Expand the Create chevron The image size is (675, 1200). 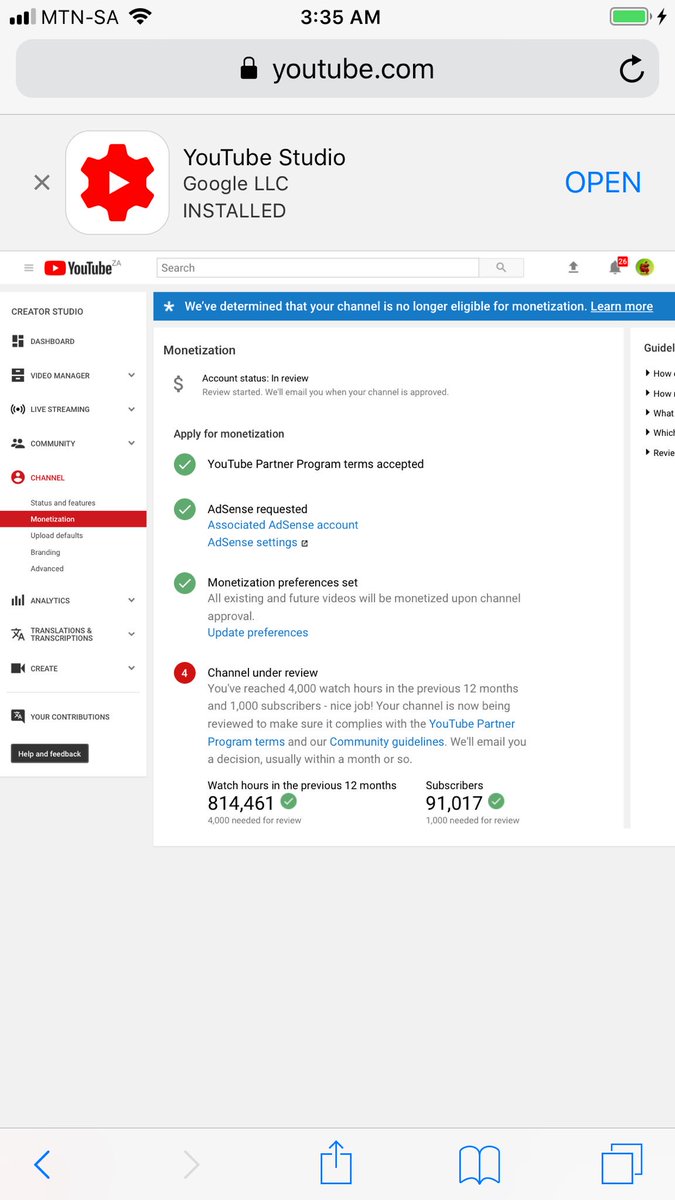(132, 669)
